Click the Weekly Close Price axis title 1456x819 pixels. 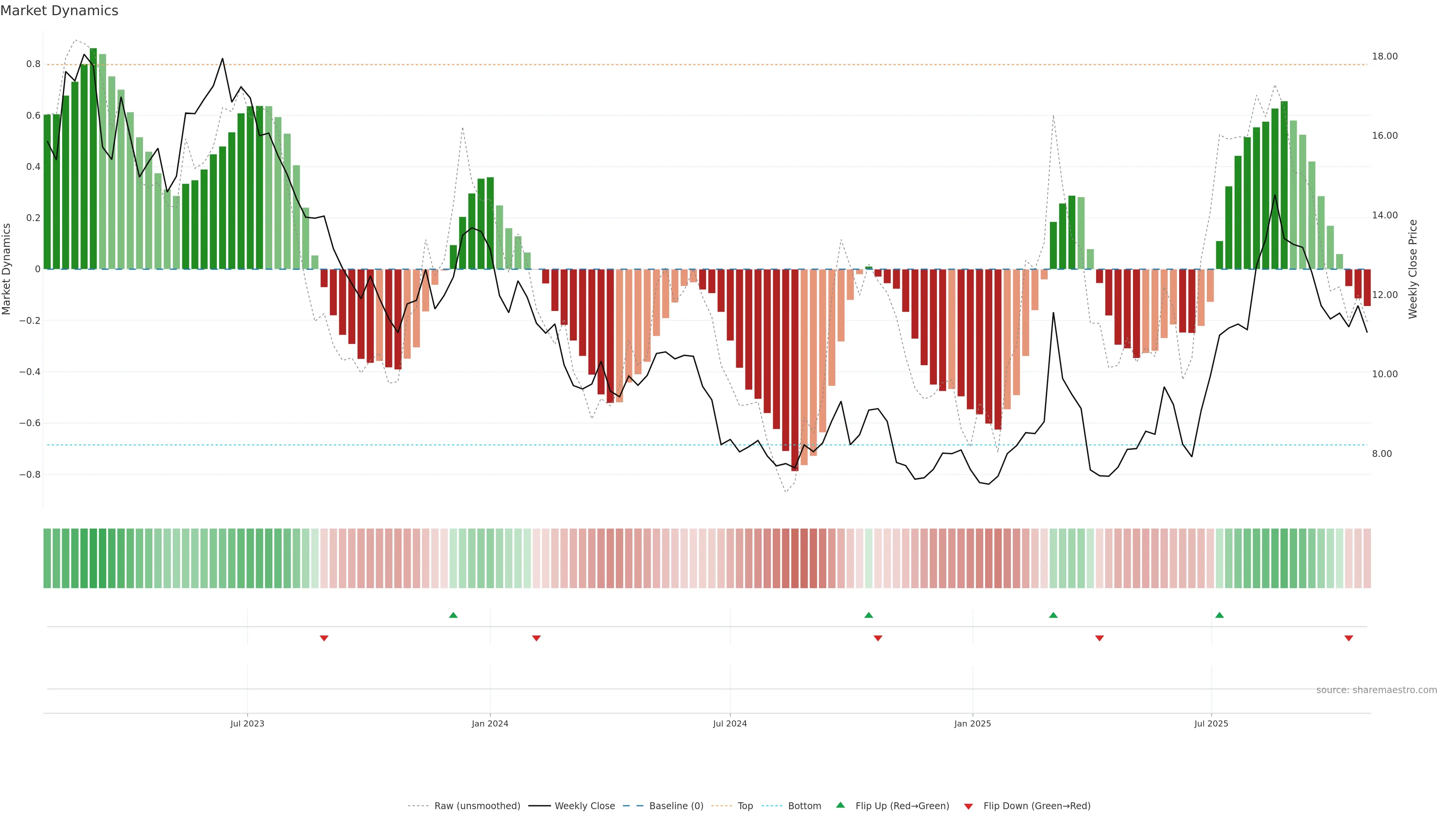coord(1413,269)
